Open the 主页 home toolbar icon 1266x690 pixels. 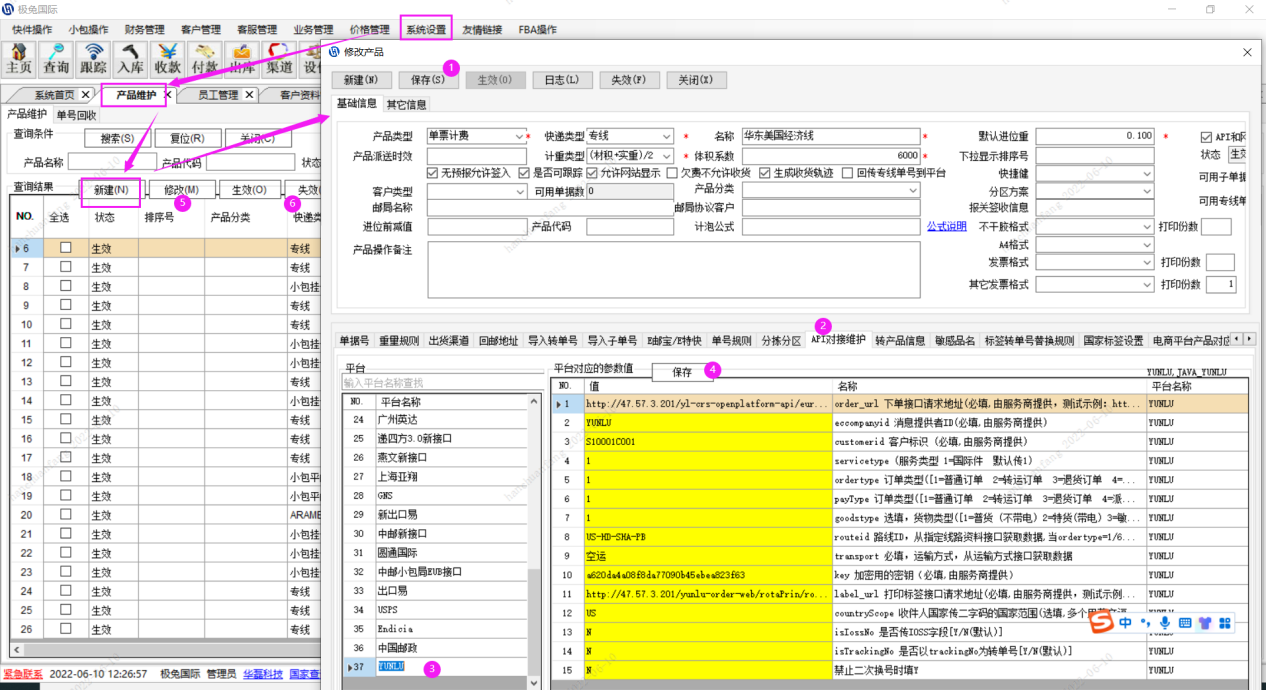point(19,59)
